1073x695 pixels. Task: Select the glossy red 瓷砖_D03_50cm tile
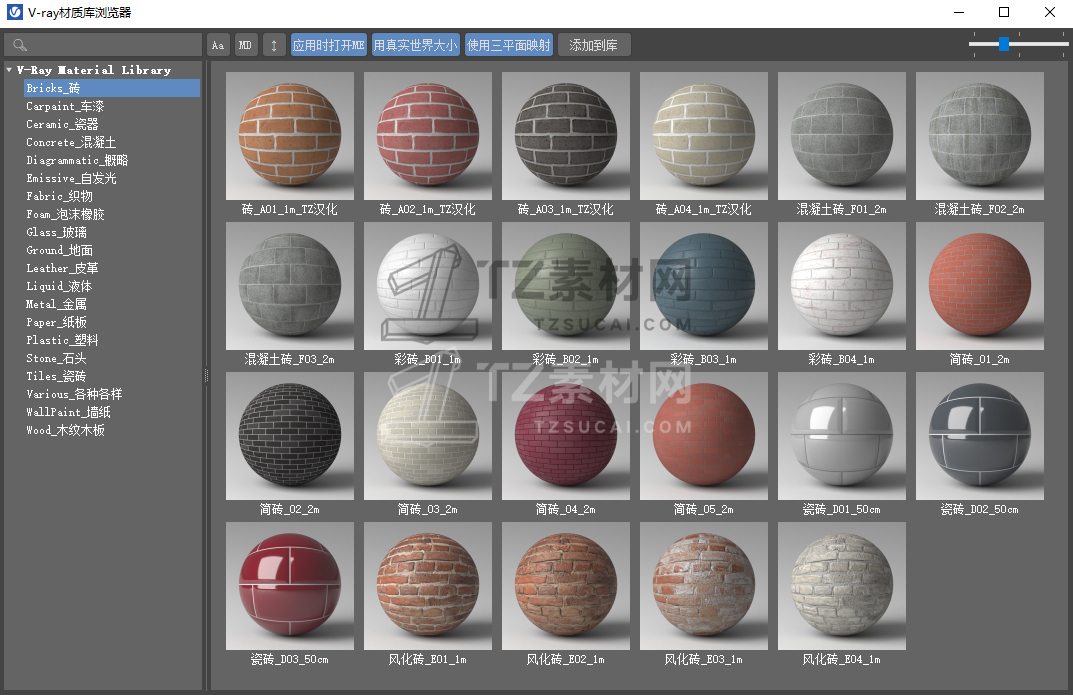[x=289, y=586]
